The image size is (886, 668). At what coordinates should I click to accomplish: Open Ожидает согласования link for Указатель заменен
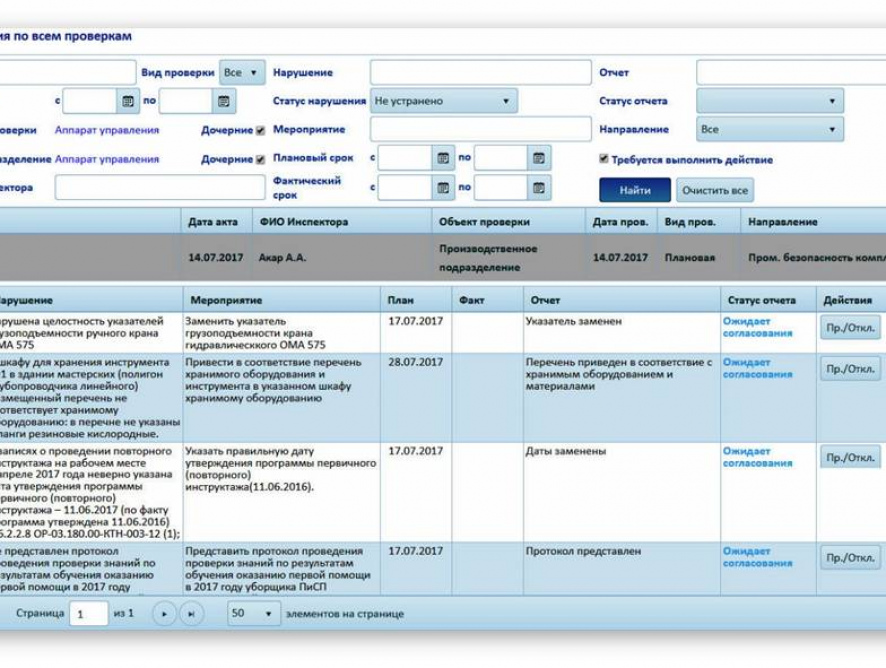757,327
